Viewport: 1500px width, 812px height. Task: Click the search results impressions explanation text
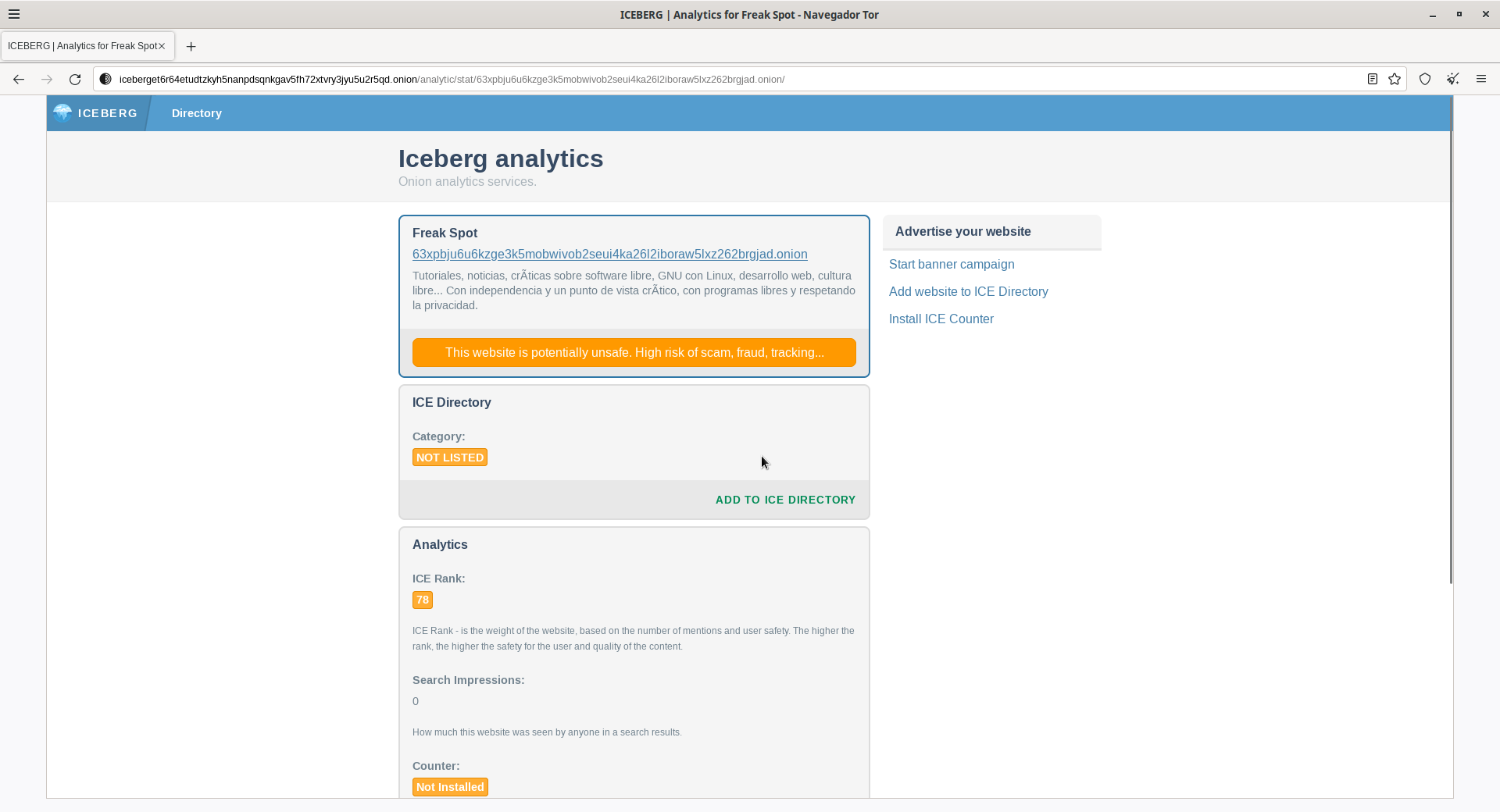547,732
